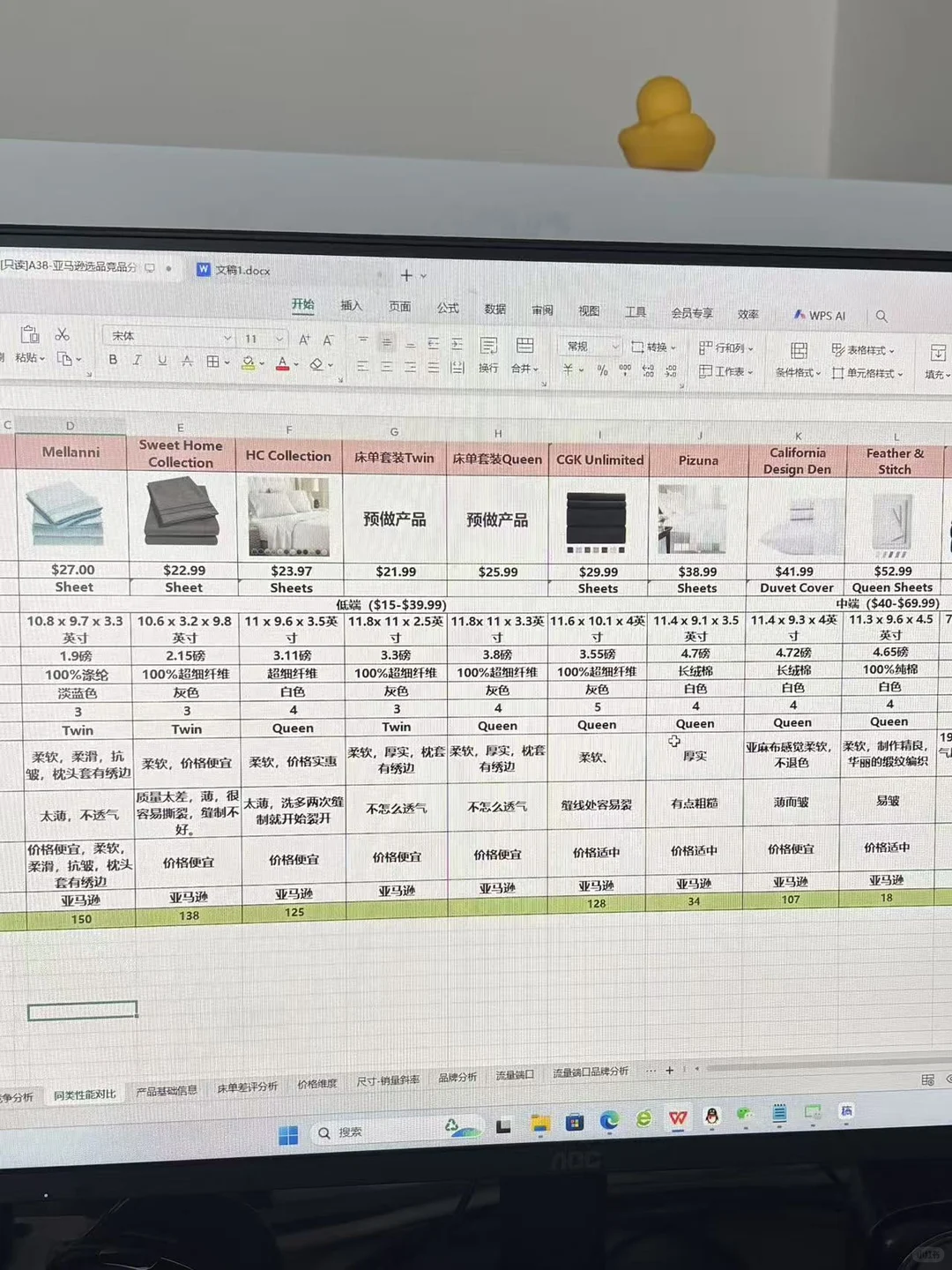Open the 工作表 worksheet menu
The width and height of the screenshot is (952, 1270).
click(x=726, y=371)
